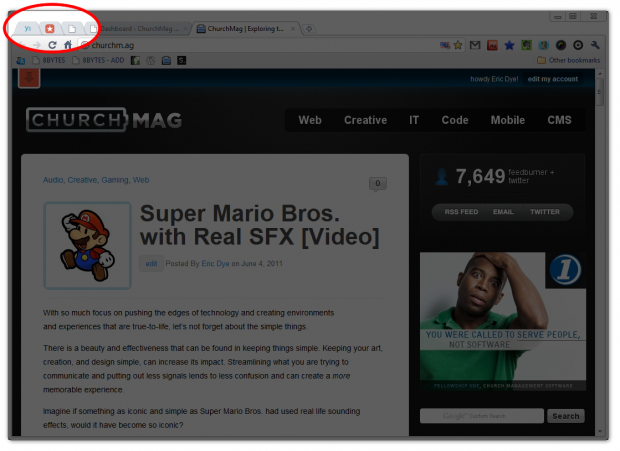Click the TWITTER button
620x451 pixels.
point(544,212)
